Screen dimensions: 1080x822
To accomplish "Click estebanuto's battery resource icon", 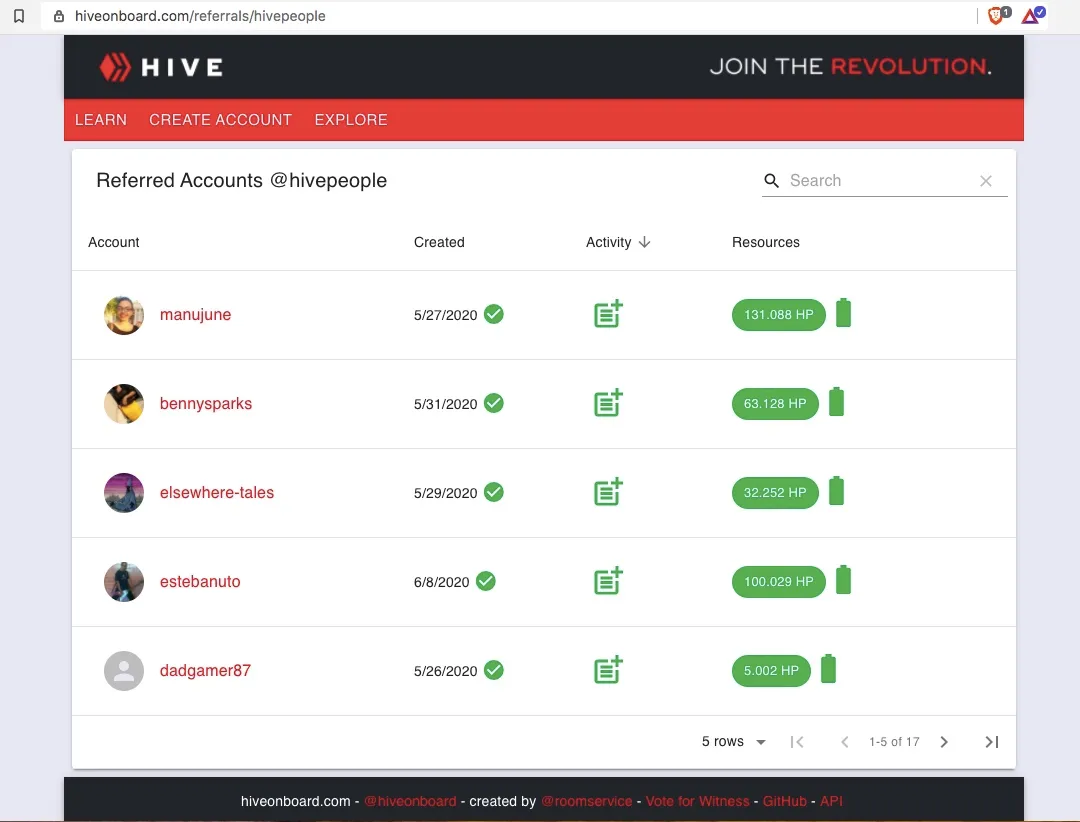I will coord(843,579).
